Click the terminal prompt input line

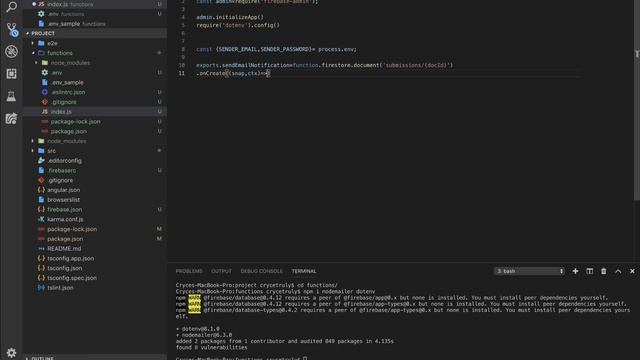tap(241, 358)
